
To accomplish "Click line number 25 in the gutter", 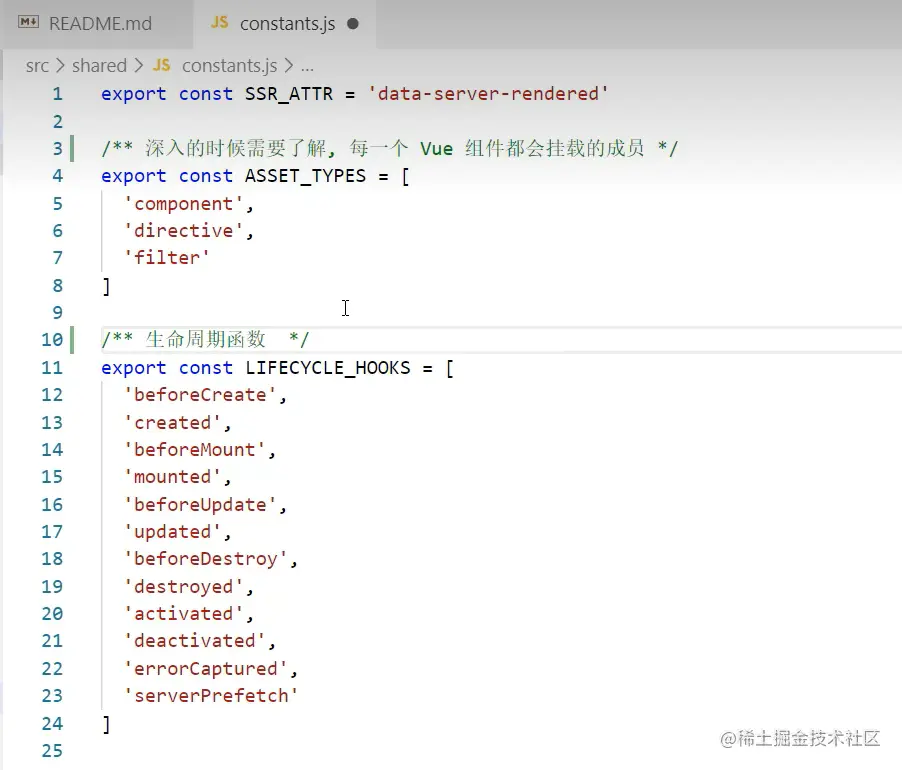I will pos(52,750).
